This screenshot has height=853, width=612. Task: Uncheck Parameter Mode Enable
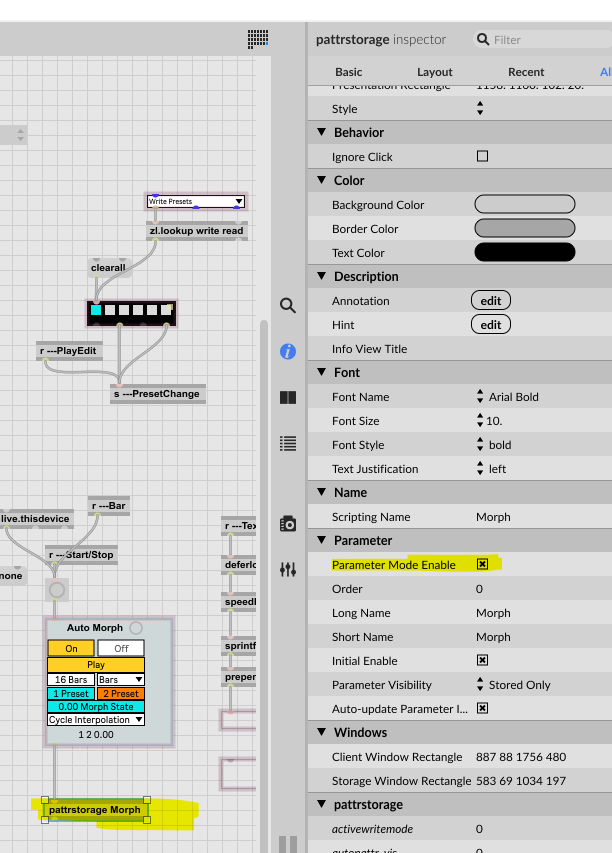(x=482, y=565)
